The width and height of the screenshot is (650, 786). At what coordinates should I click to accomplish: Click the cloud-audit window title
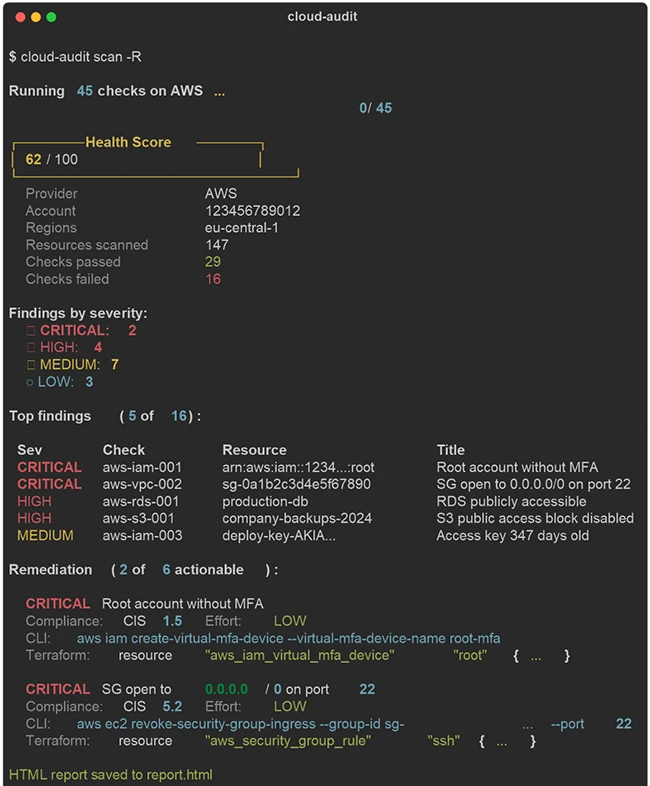pos(322,17)
